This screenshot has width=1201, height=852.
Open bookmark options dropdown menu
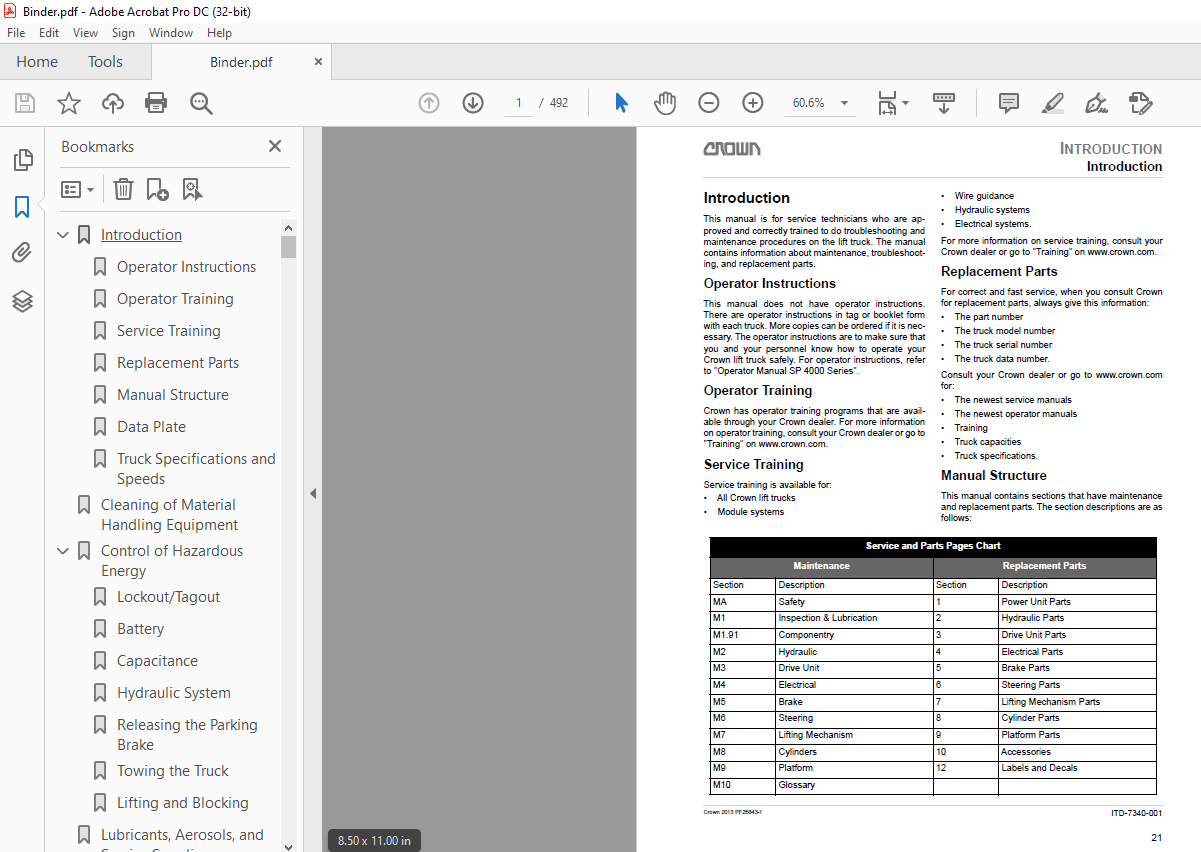78,189
